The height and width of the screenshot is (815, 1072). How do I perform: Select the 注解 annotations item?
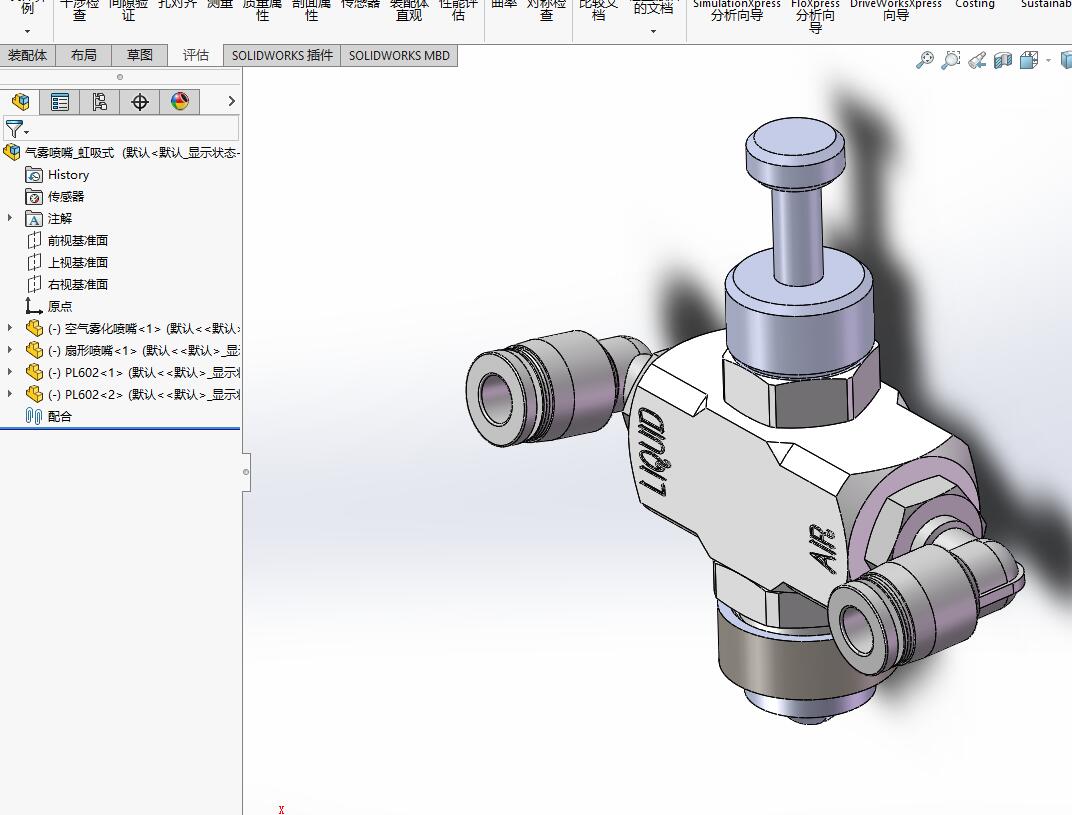[59, 219]
